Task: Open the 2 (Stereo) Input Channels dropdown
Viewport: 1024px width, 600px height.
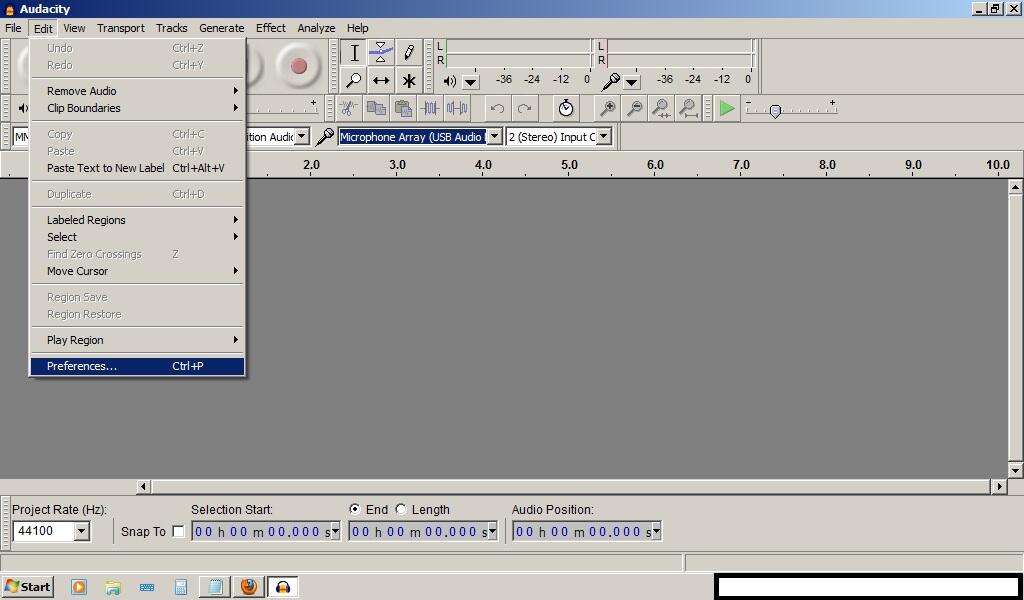Action: click(x=604, y=136)
